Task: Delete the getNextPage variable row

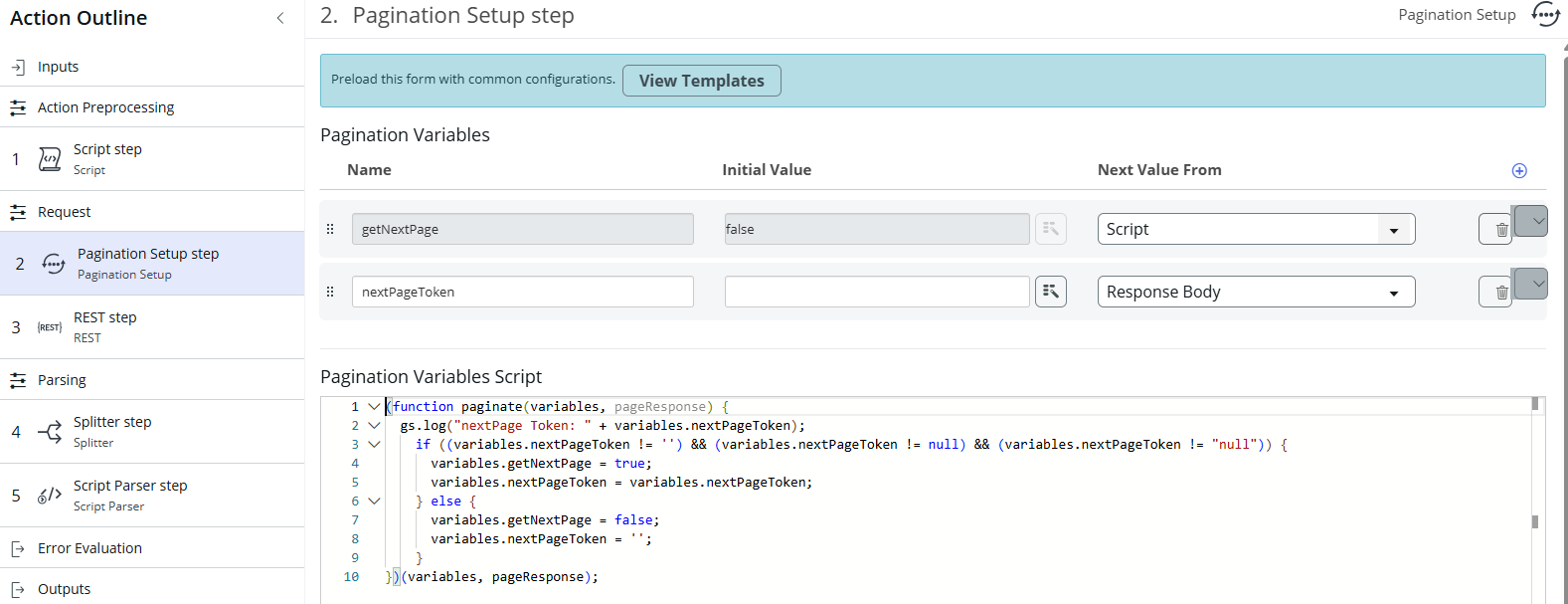Action: (1495, 230)
